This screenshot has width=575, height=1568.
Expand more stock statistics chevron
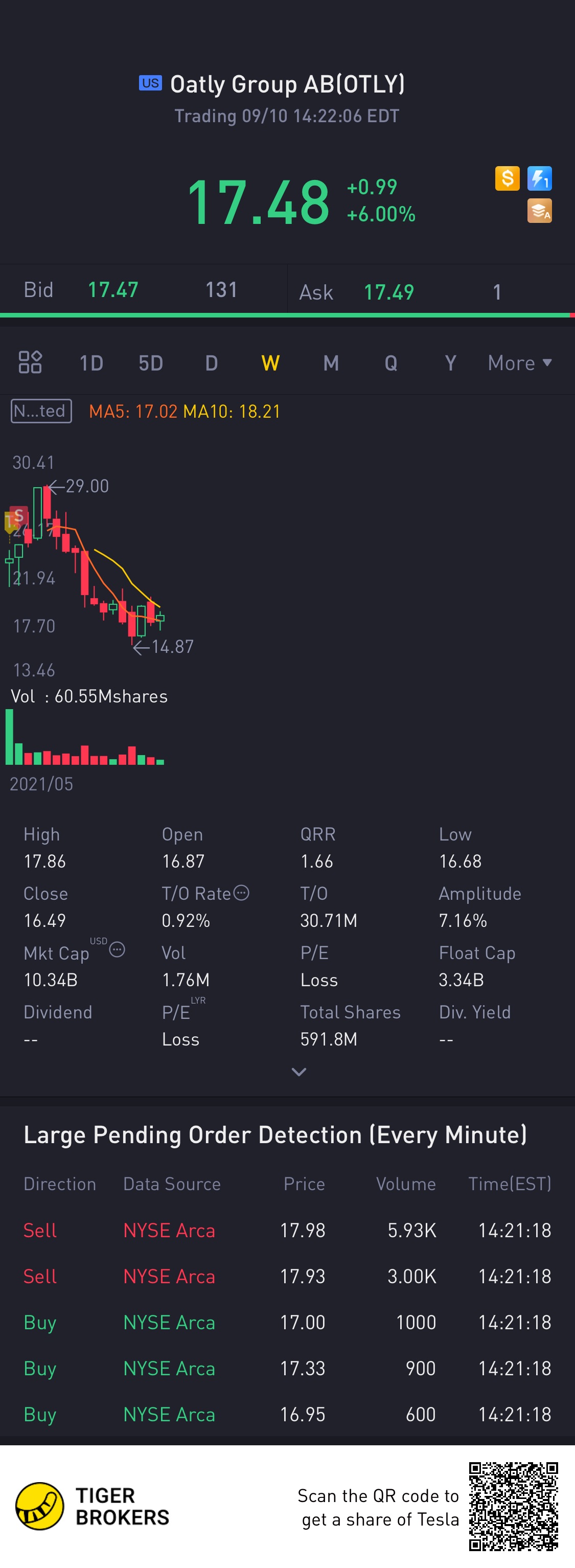point(299,1072)
